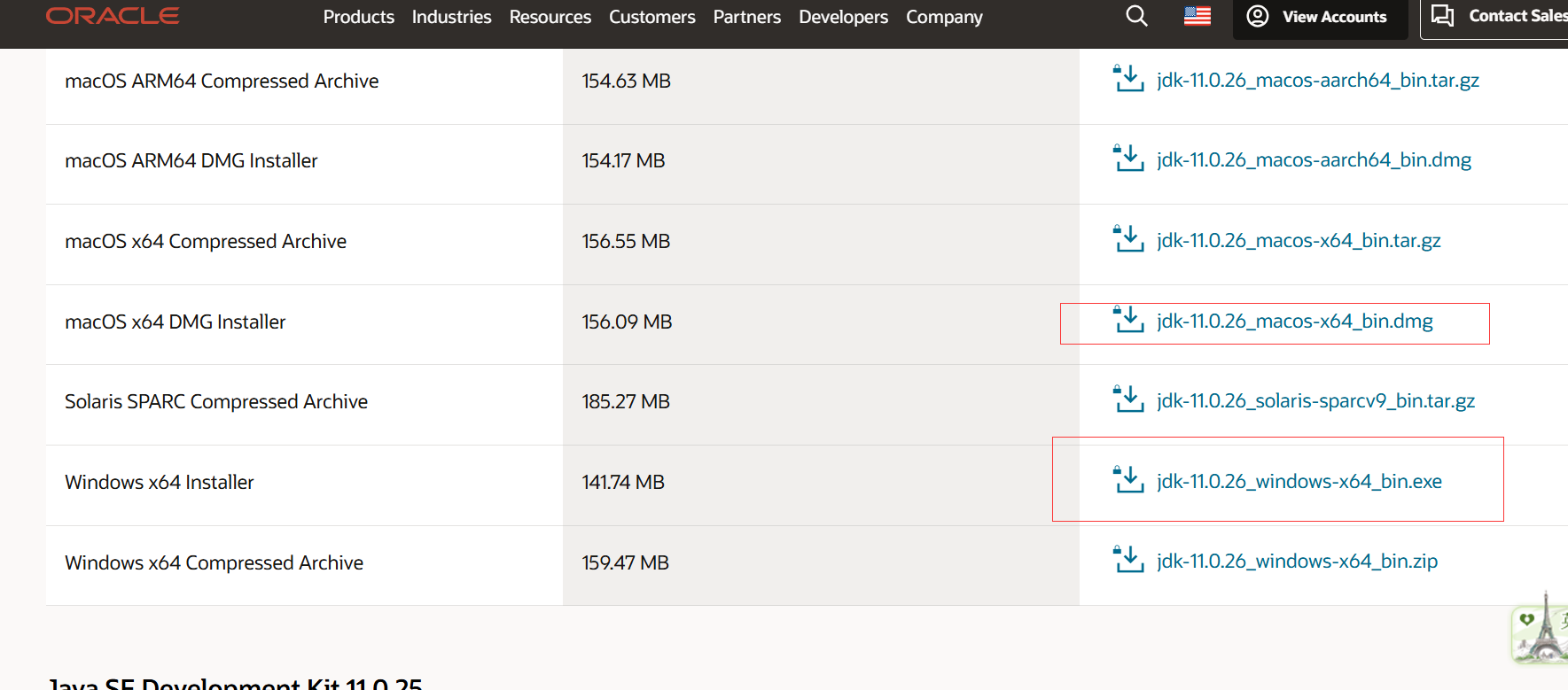
Task: Download jdk-11.0.26_solaris-sparcv9_bin.tar.gz link
Action: pos(1315,400)
